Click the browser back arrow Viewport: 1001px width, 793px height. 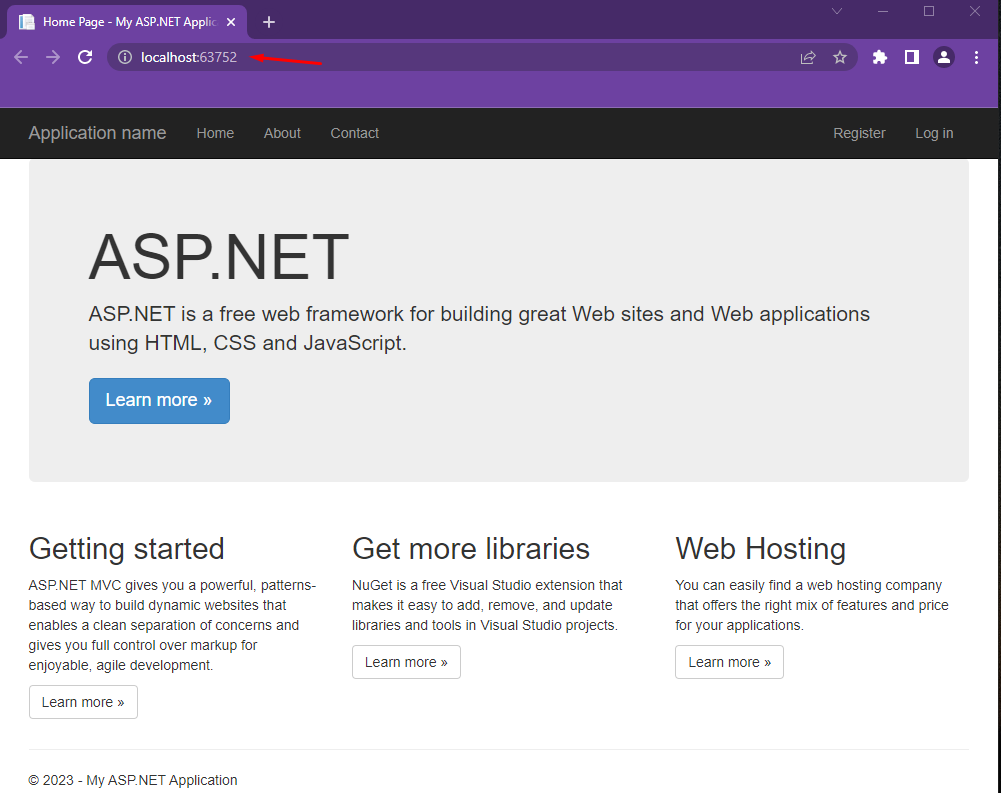click(21, 57)
